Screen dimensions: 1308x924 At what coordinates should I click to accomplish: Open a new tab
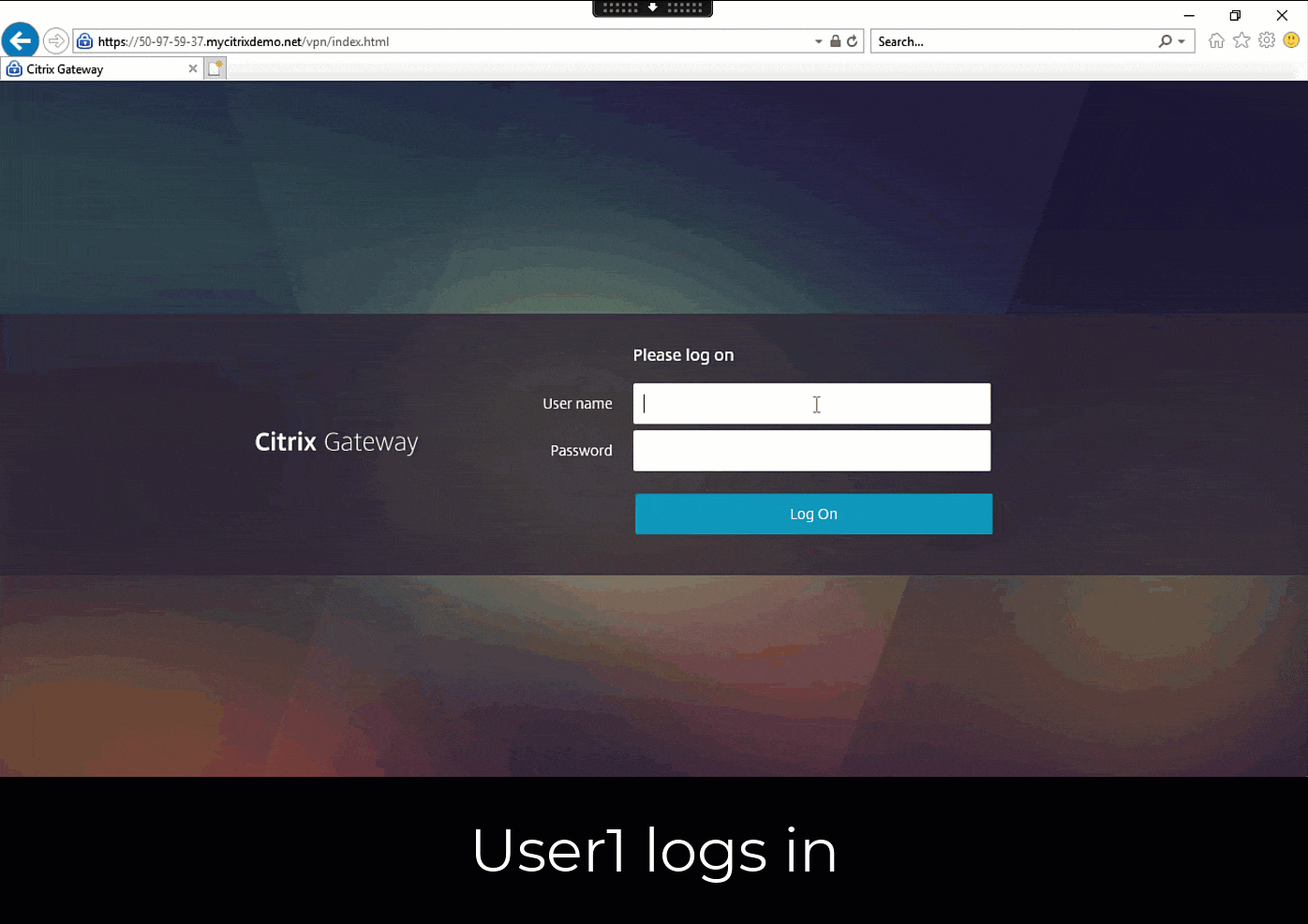click(x=216, y=68)
